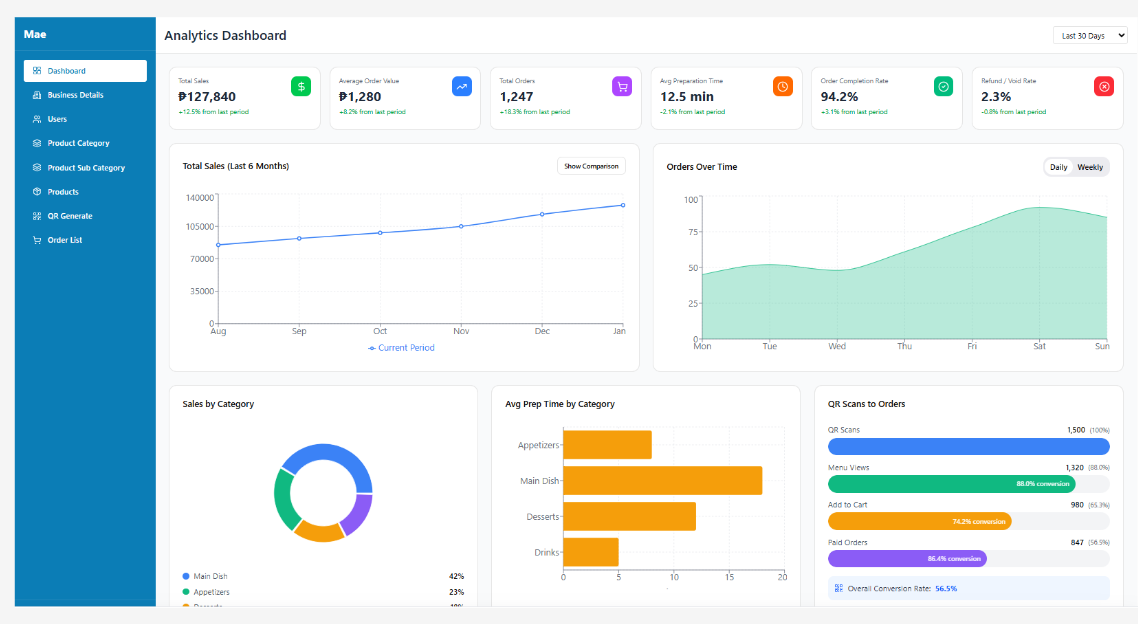Open the Last 30 Days date range dropdown

(x=1090, y=35)
